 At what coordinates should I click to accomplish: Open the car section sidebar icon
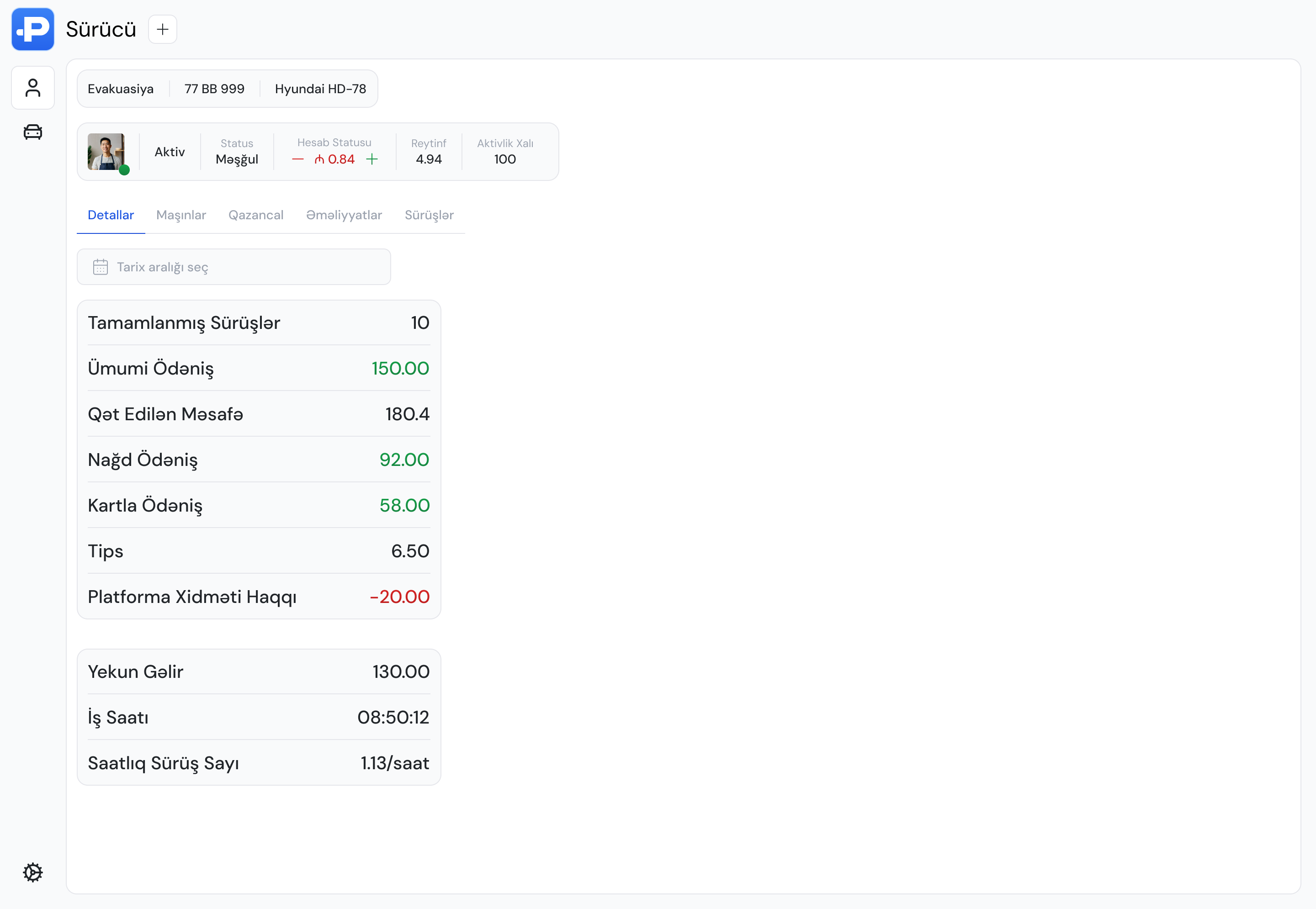[x=32, y=132]
